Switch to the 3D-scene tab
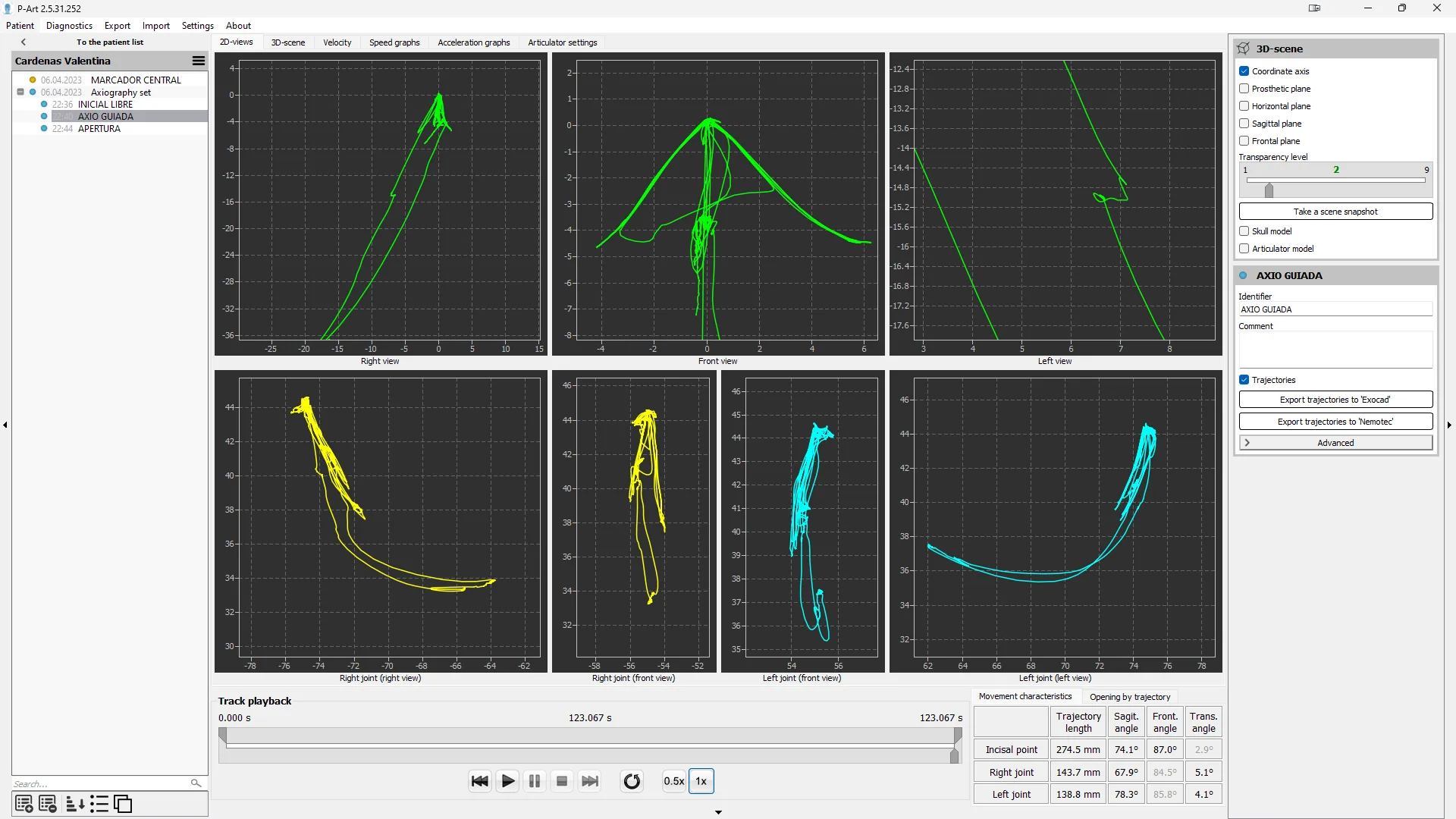The image size is (1456, 819). (288, 42)
